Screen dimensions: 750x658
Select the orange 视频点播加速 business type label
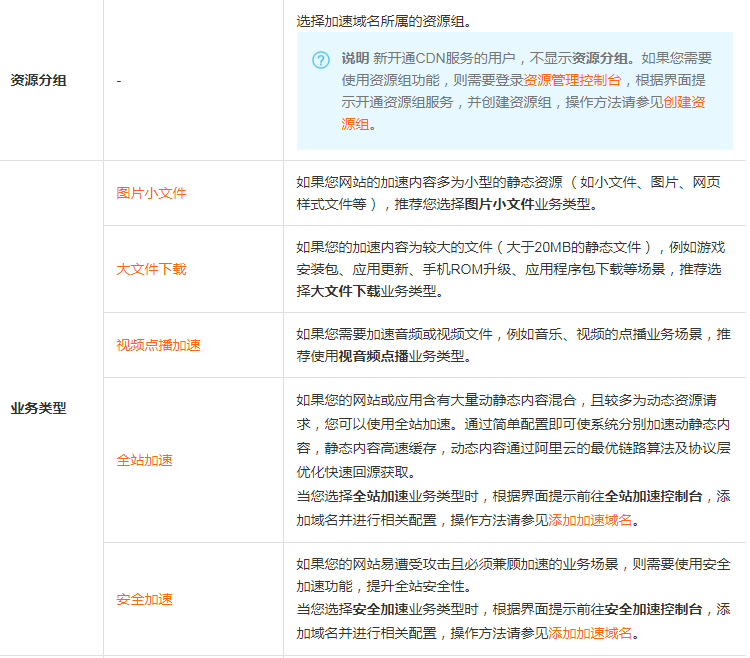[158, 345]
